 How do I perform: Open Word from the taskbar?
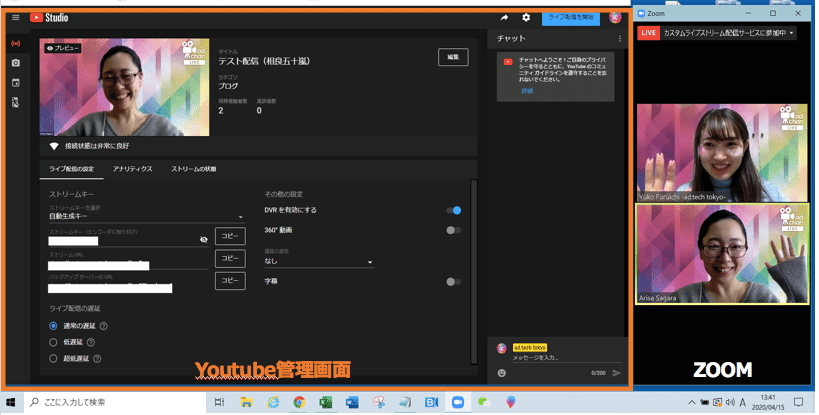[352, 402]
